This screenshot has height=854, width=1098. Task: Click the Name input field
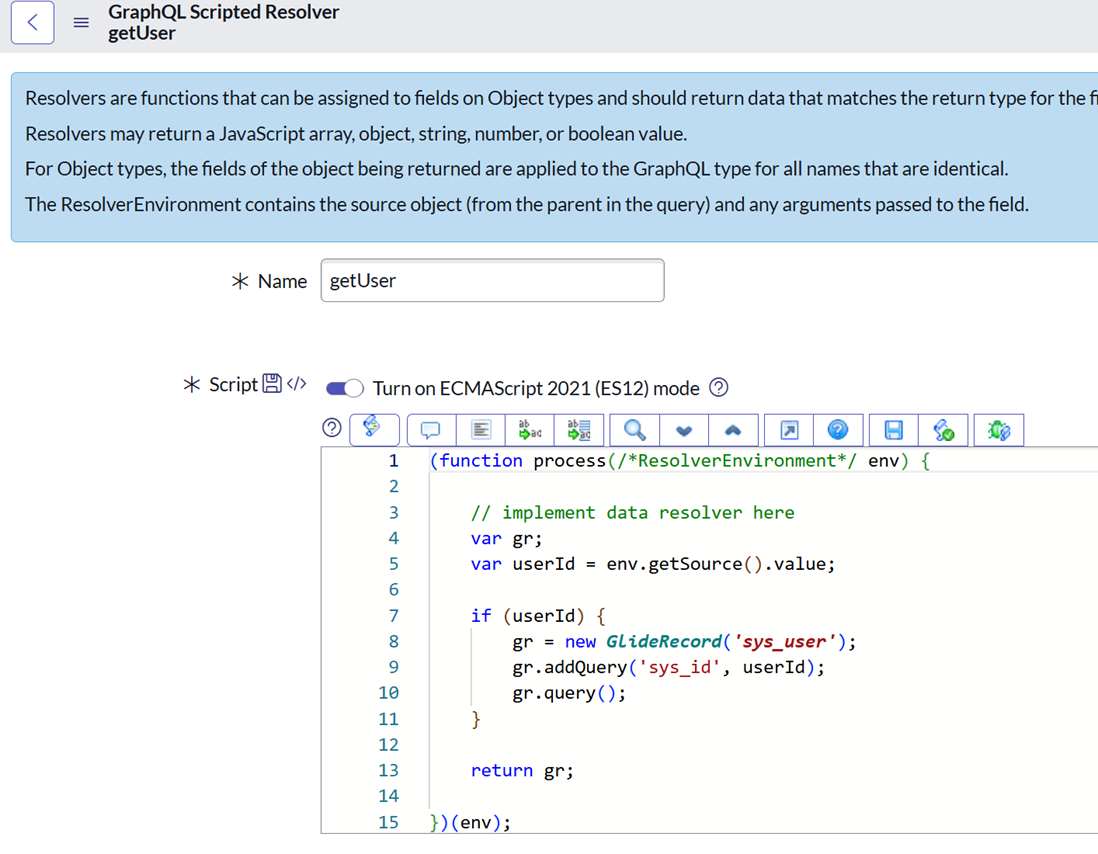pos(492,281)
